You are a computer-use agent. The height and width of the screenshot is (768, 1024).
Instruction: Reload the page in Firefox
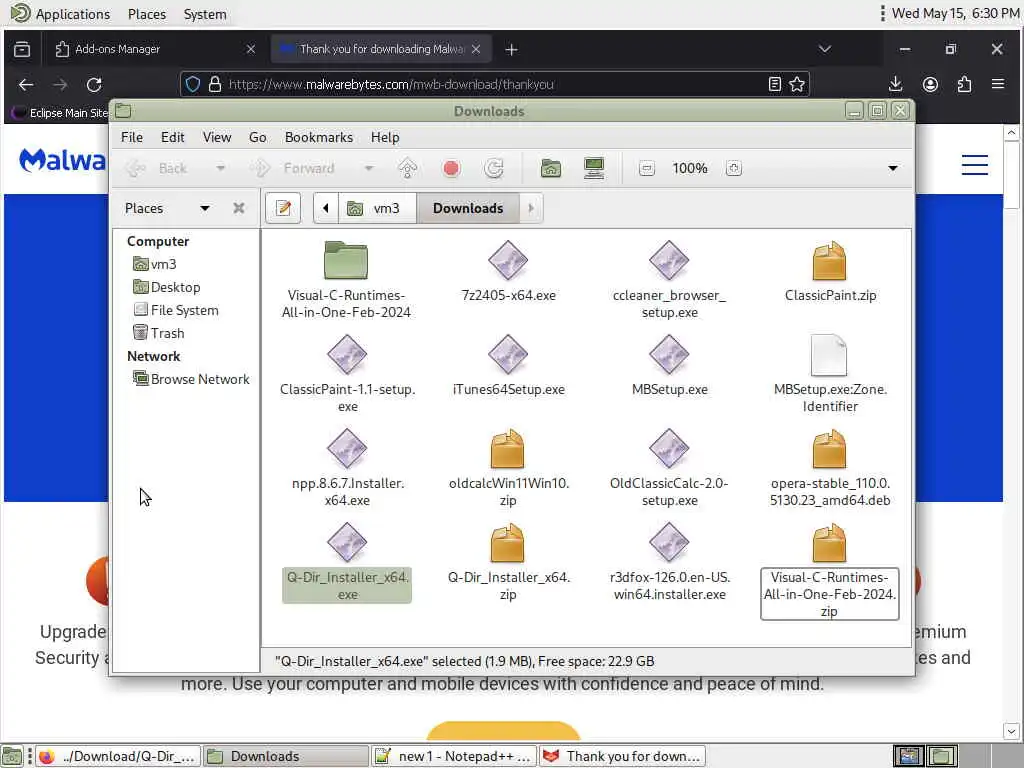94,84
